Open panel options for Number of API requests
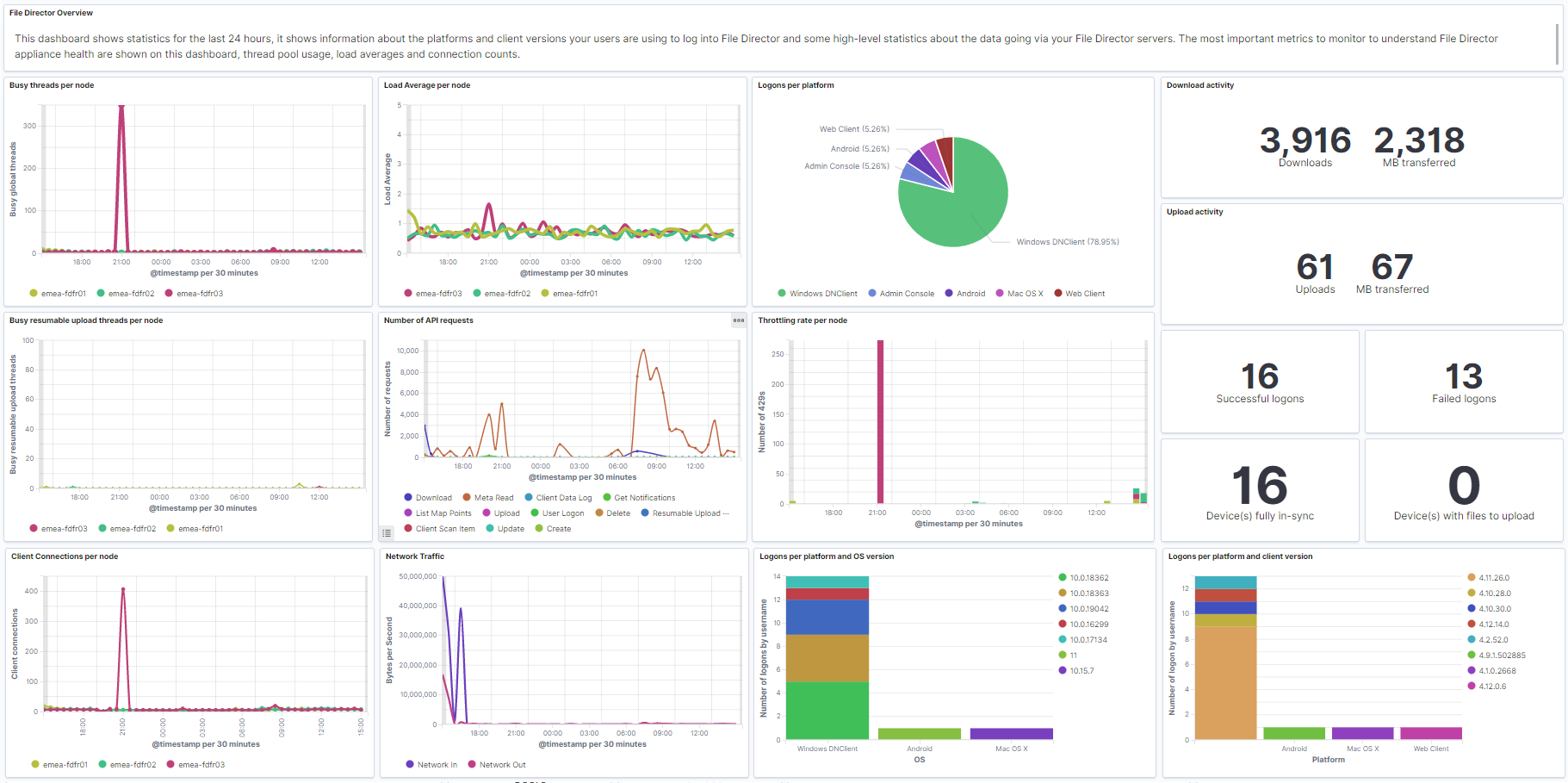The width and height of the screenshot is (1568, 783). tap(738, 320)
